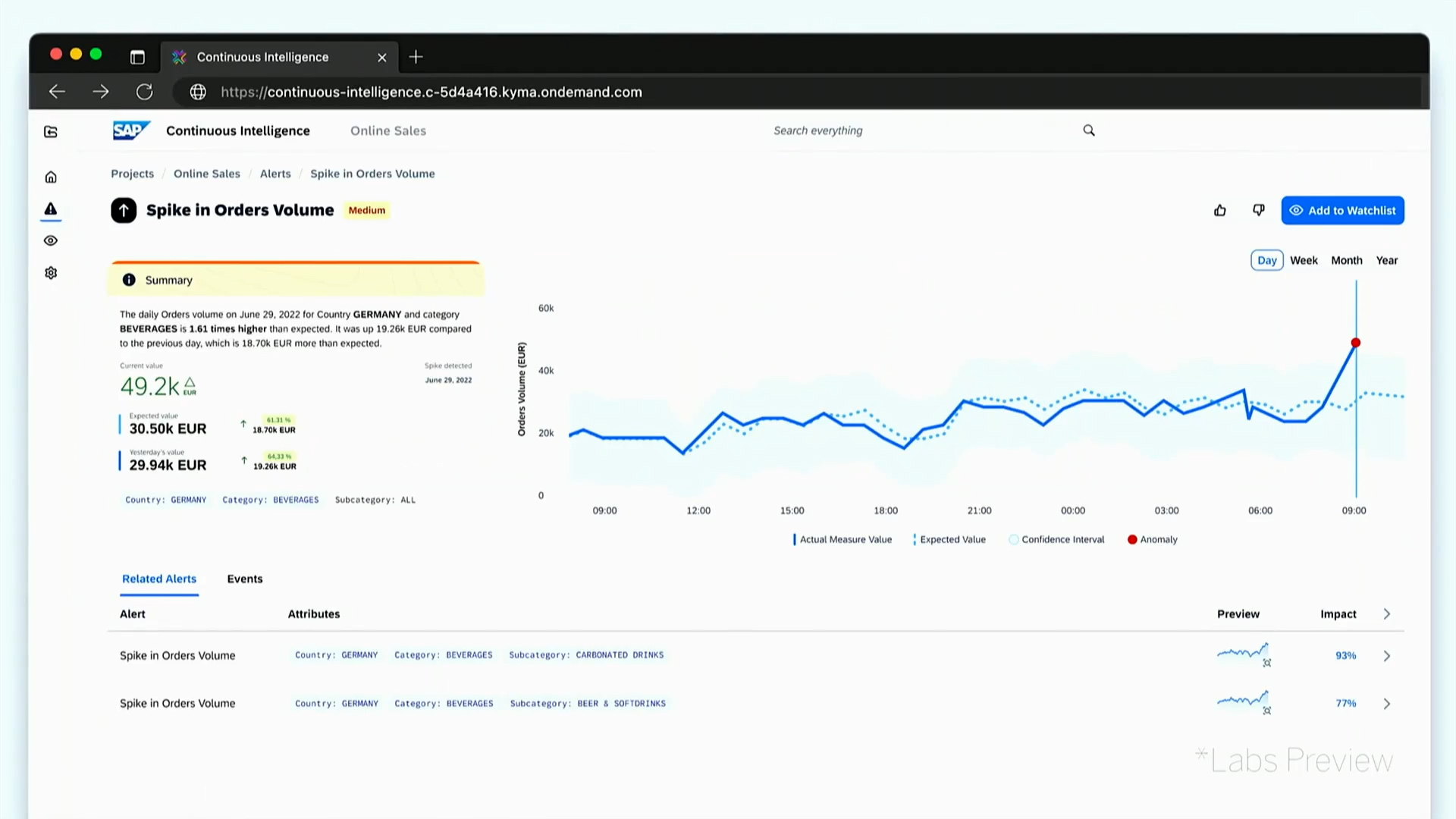Click the sidebar project switch icon

(x=51, y=132)
